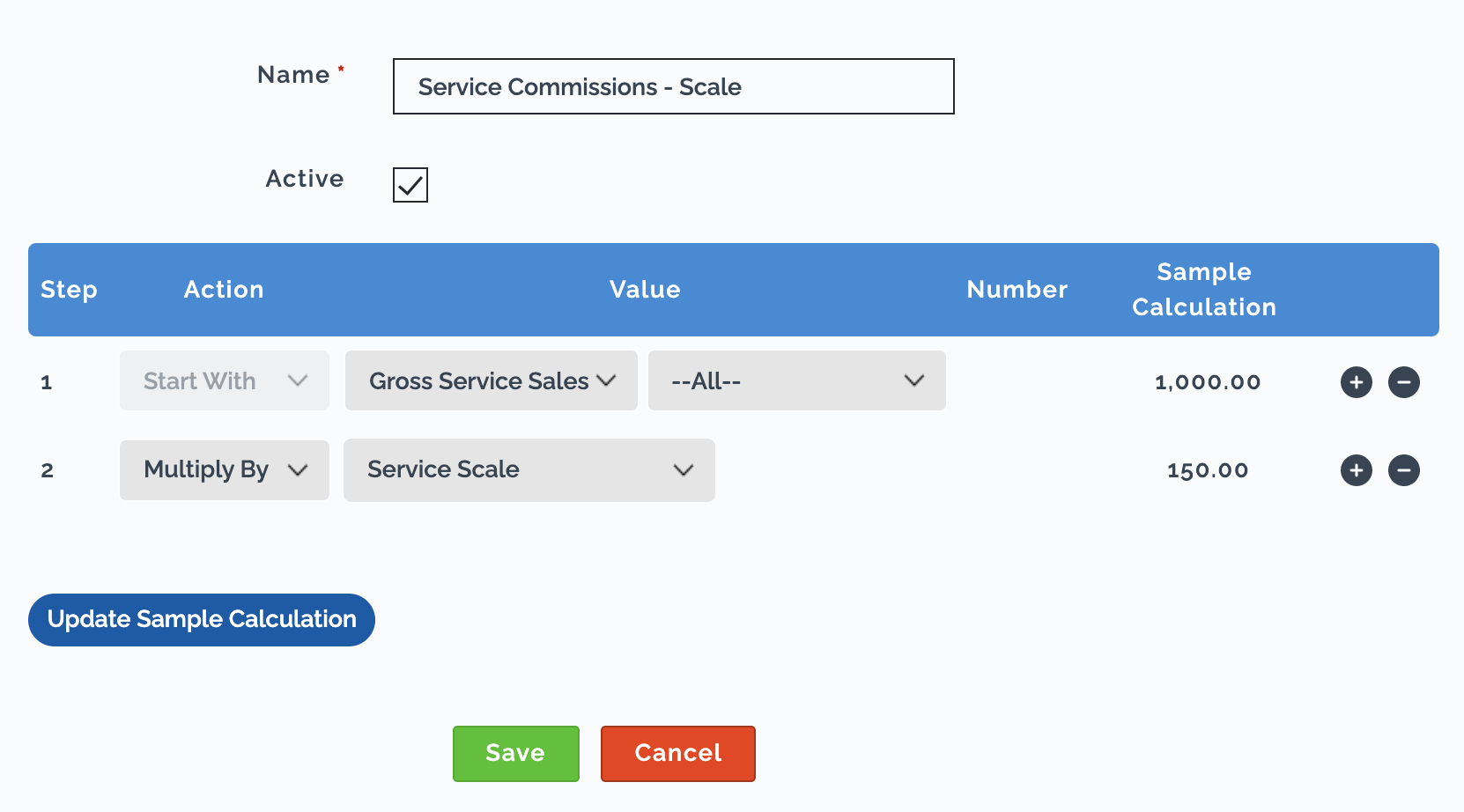Remove step 1 with minus icon
Viewport: 1464px width, 812px height.
tap(1404, 382)
